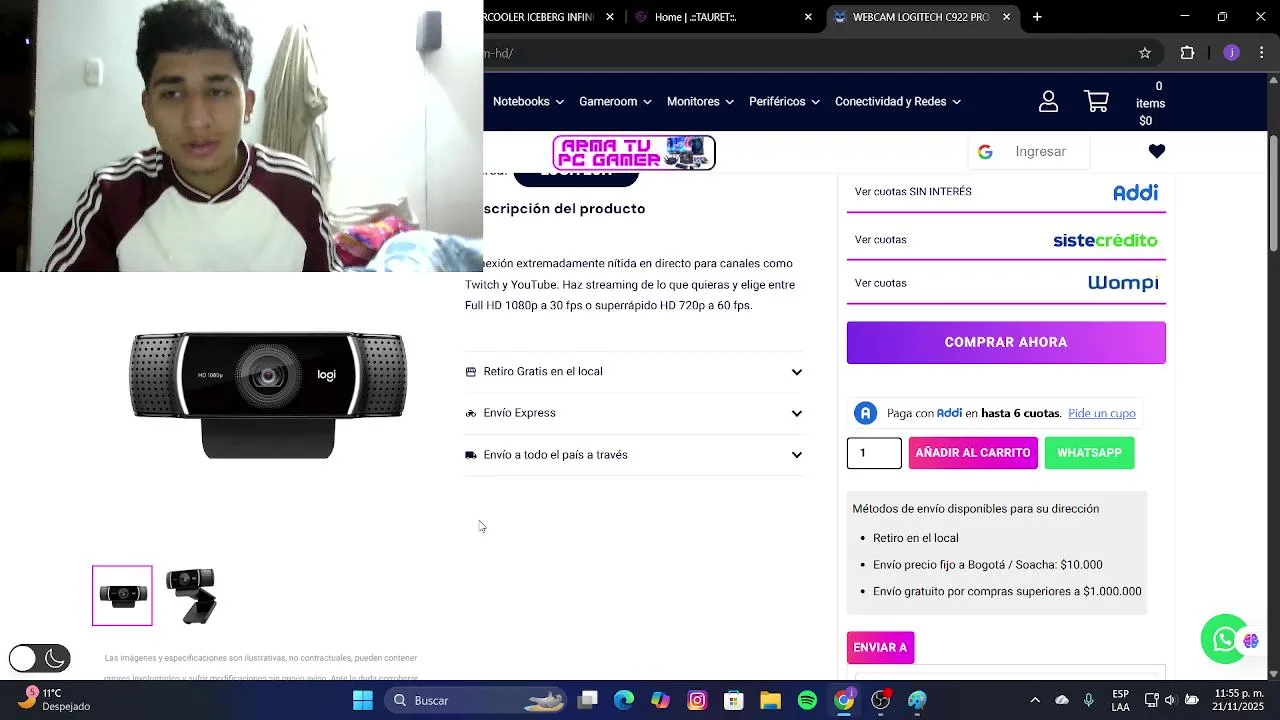
Task: Open the browser extensions puzzle icon
Action: [x=1188, y=53]
